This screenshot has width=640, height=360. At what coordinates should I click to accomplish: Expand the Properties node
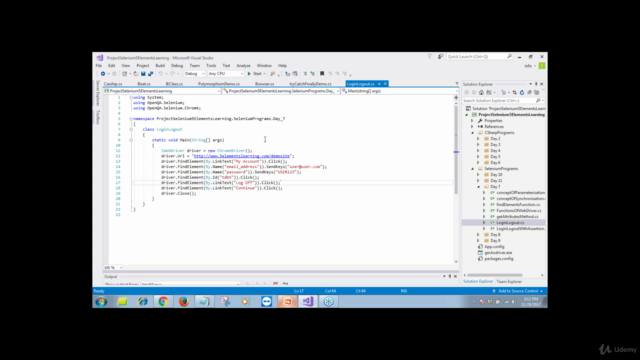[473, 121]
